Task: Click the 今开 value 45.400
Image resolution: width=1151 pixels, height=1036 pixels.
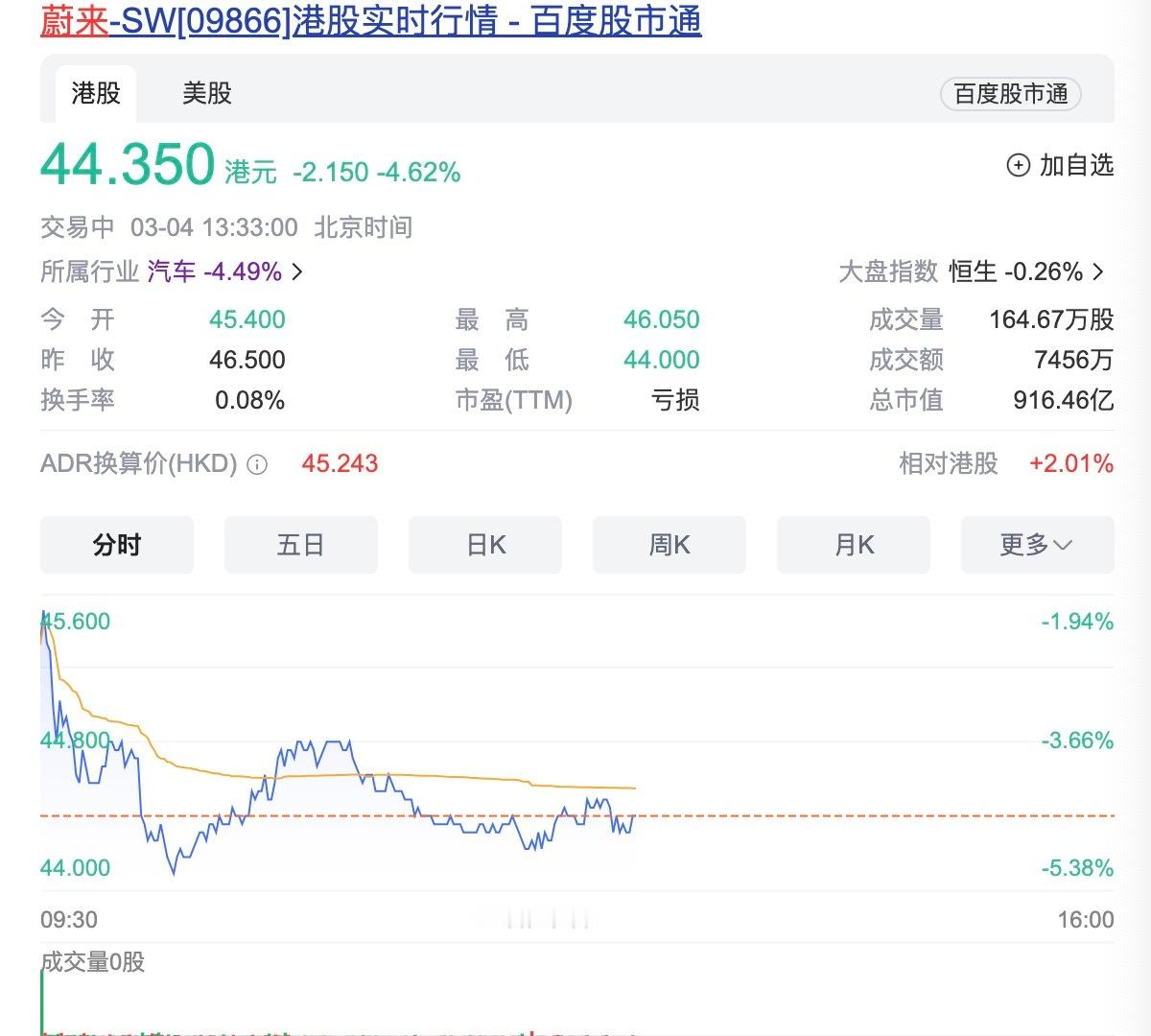Action: [247, 319]
